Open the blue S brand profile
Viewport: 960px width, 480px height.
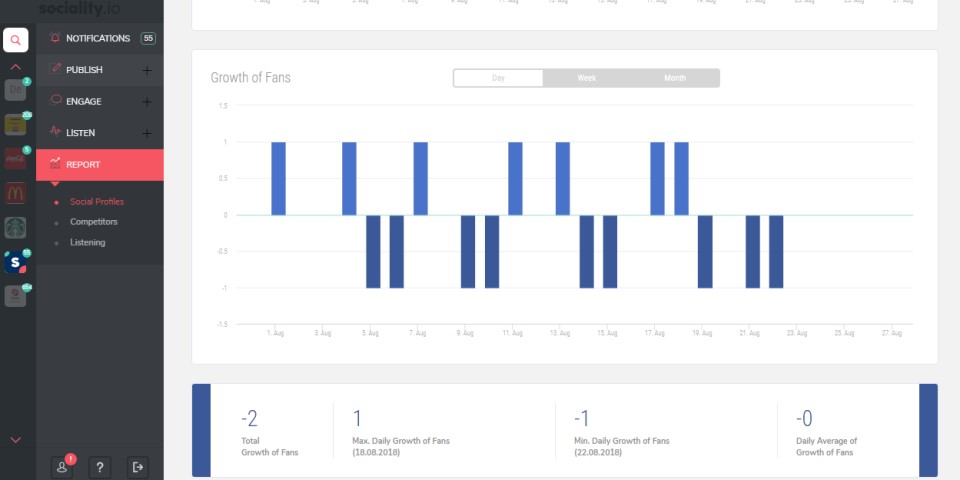[15, 263]
